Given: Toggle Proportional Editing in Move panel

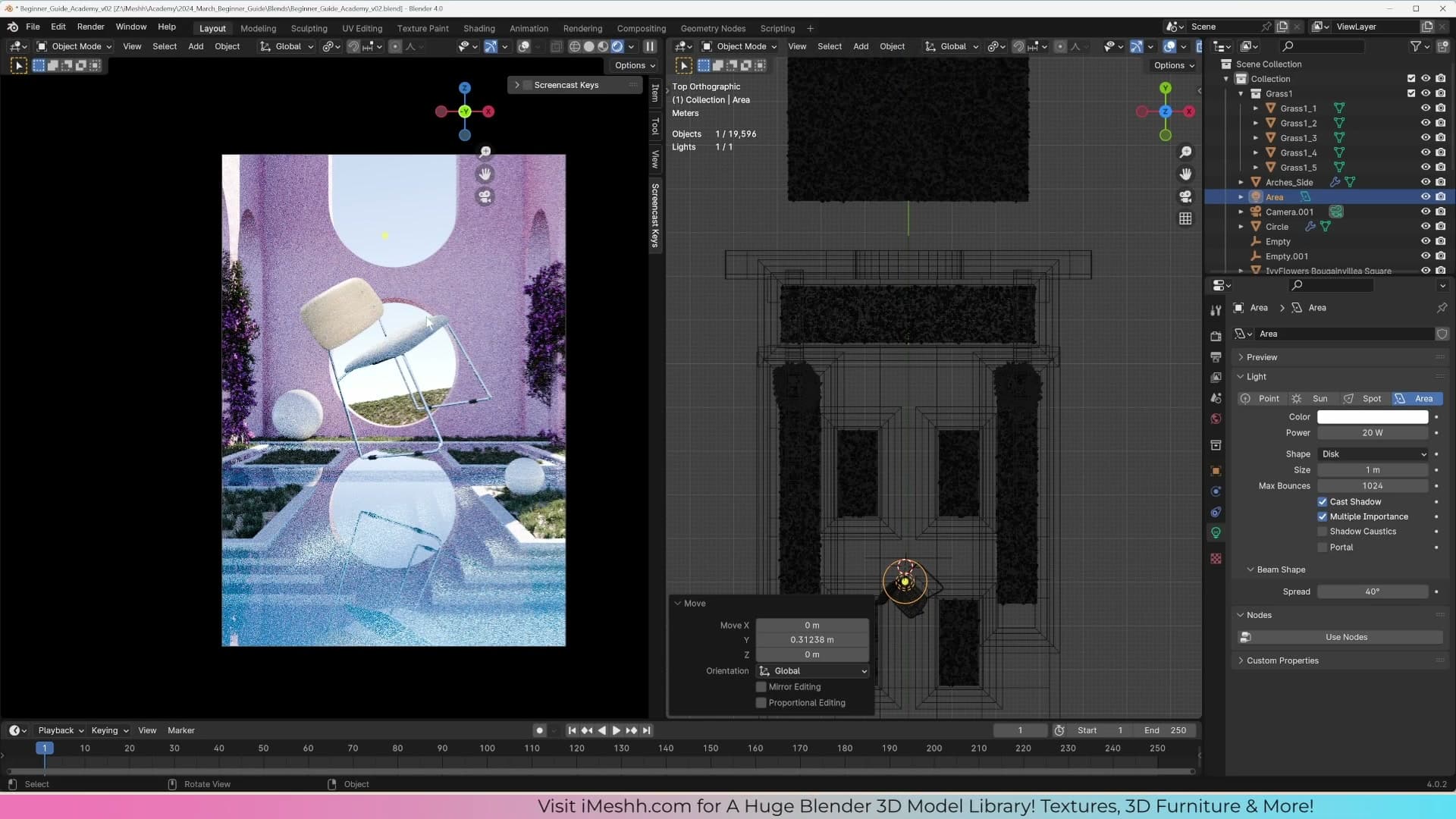Looking at the screenshot, I should pyautogui.click(x=761, y=703).
